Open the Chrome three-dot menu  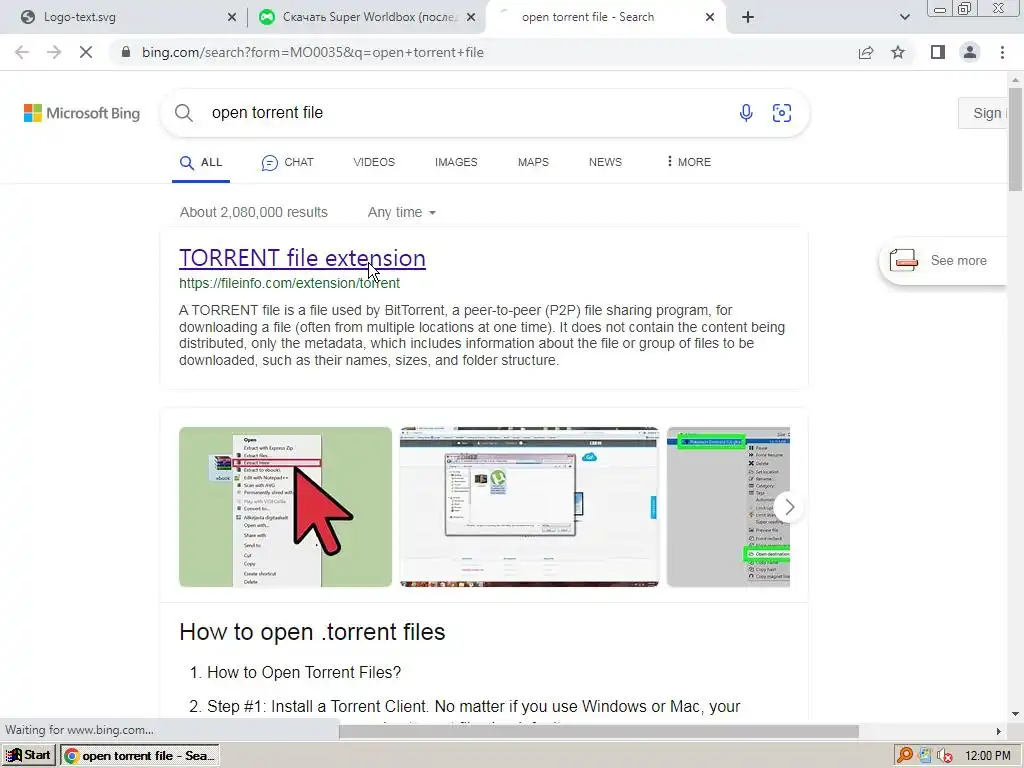click(1002, 52)
